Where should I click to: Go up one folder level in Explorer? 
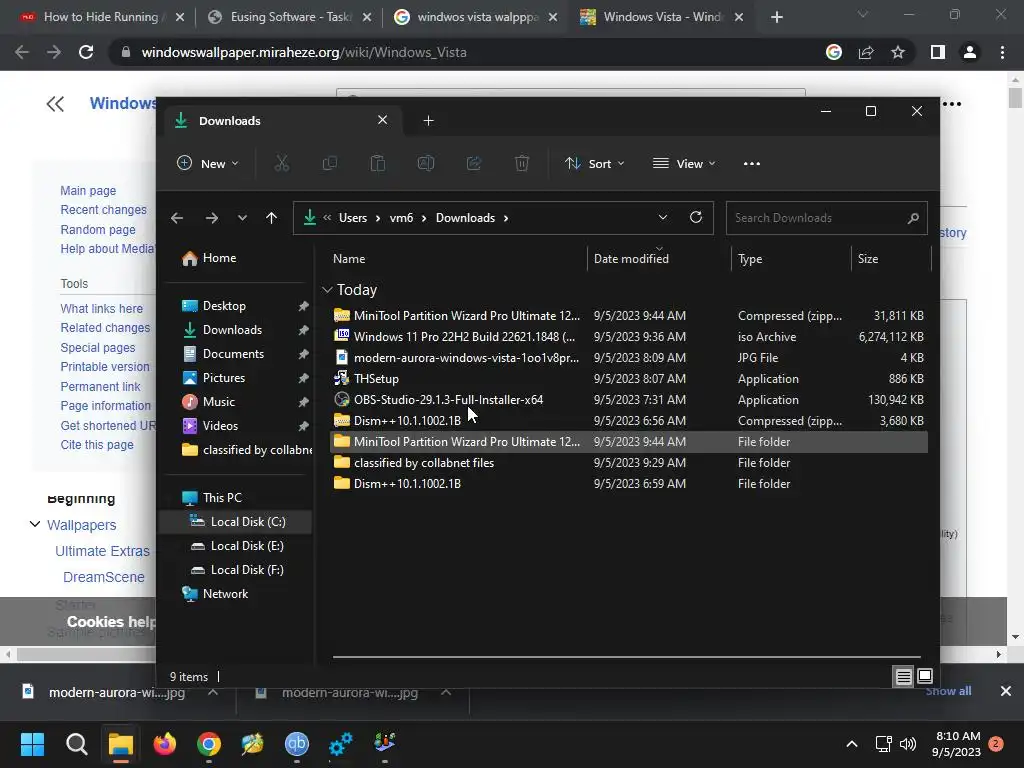[272, 218]
